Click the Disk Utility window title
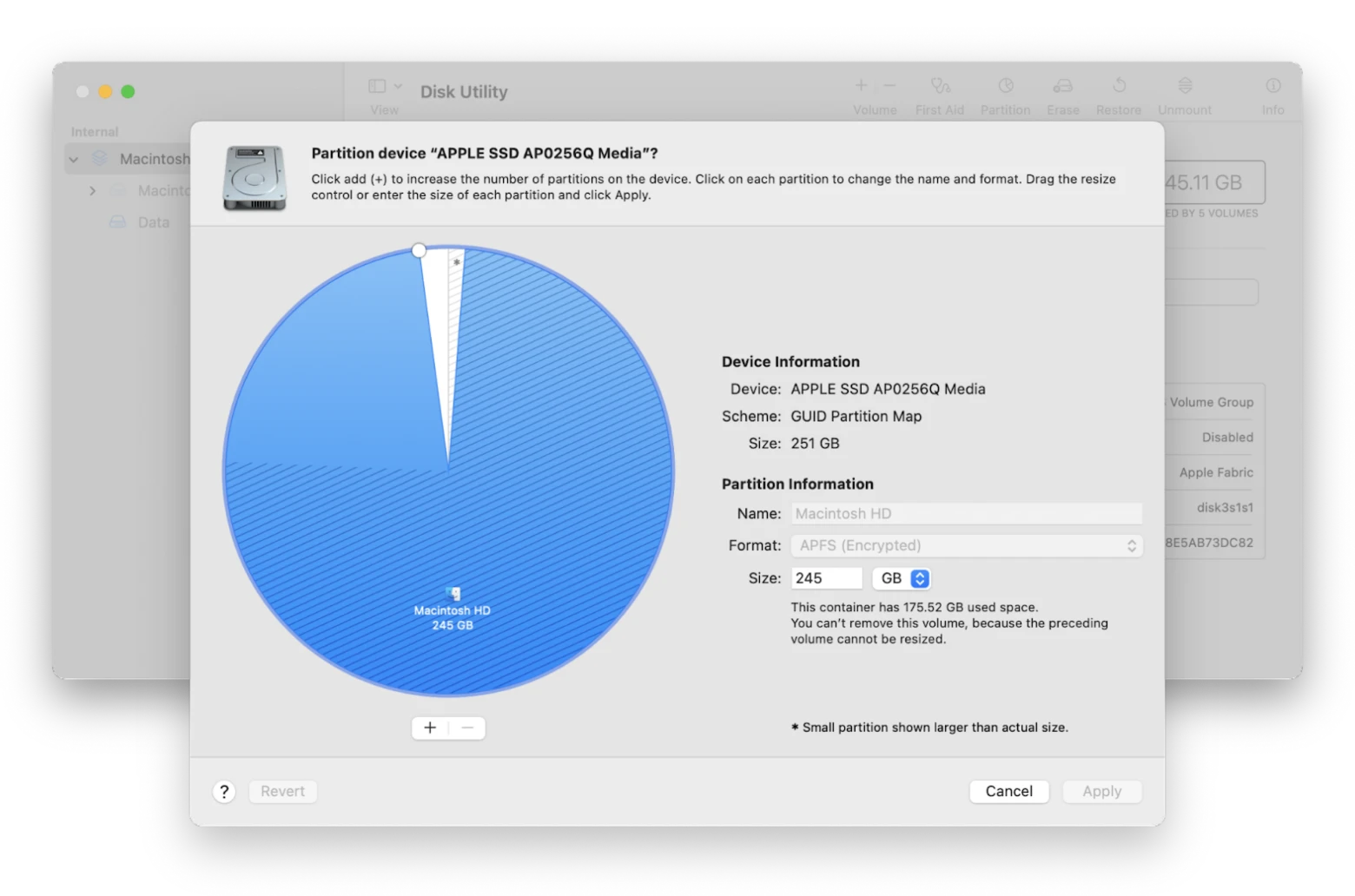Viewport: 1355px width, 896px height. point(464,91)
